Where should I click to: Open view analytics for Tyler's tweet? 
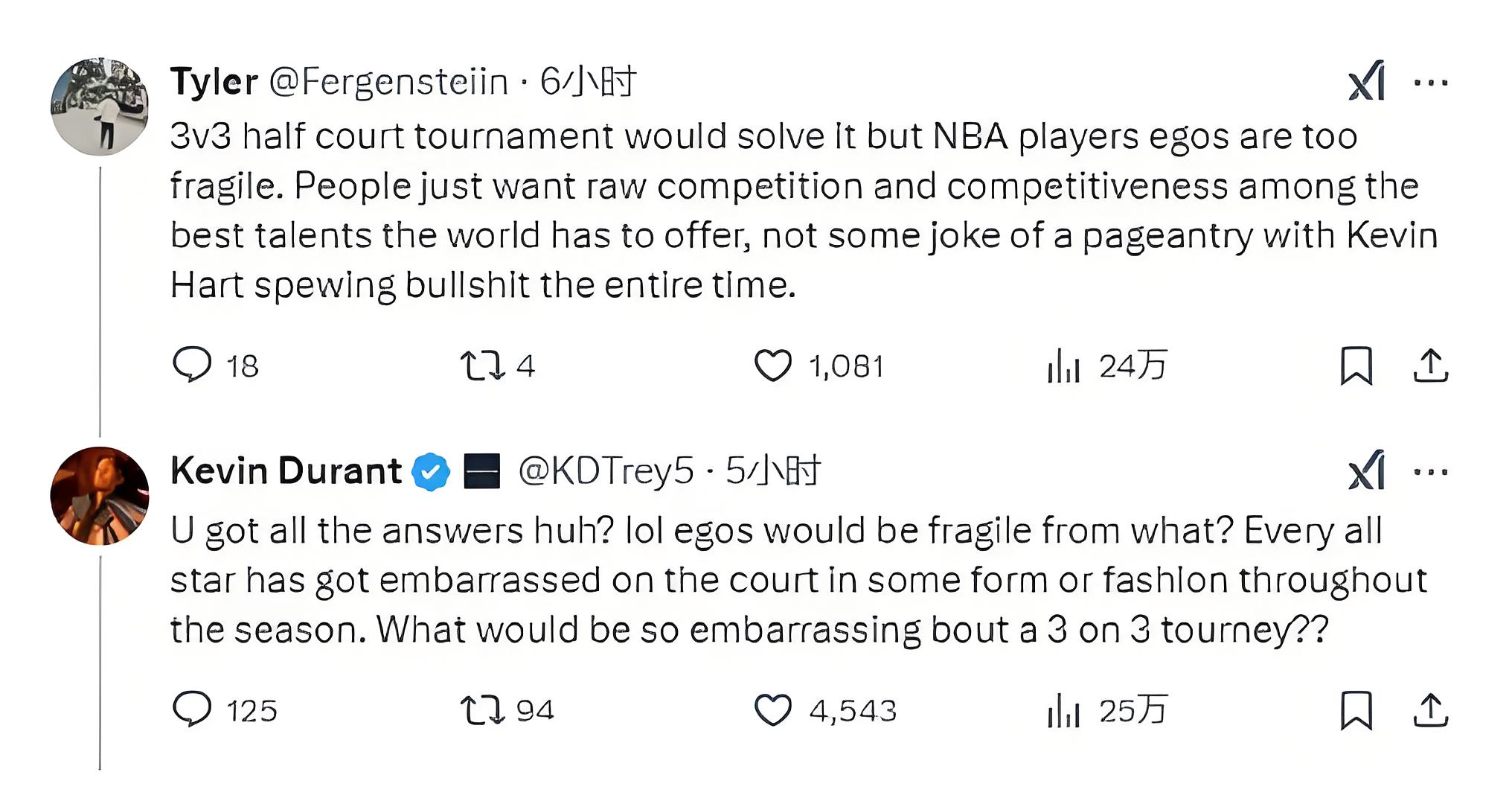(x=1063, y=365)
